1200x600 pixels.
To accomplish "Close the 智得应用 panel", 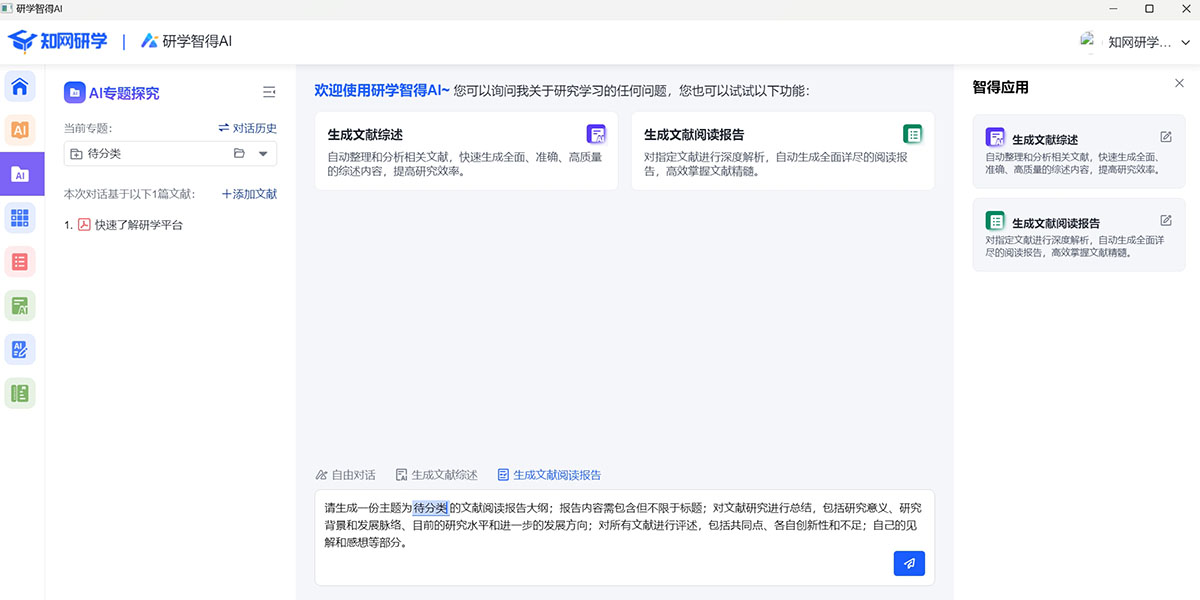I will tap(1179, 84).
